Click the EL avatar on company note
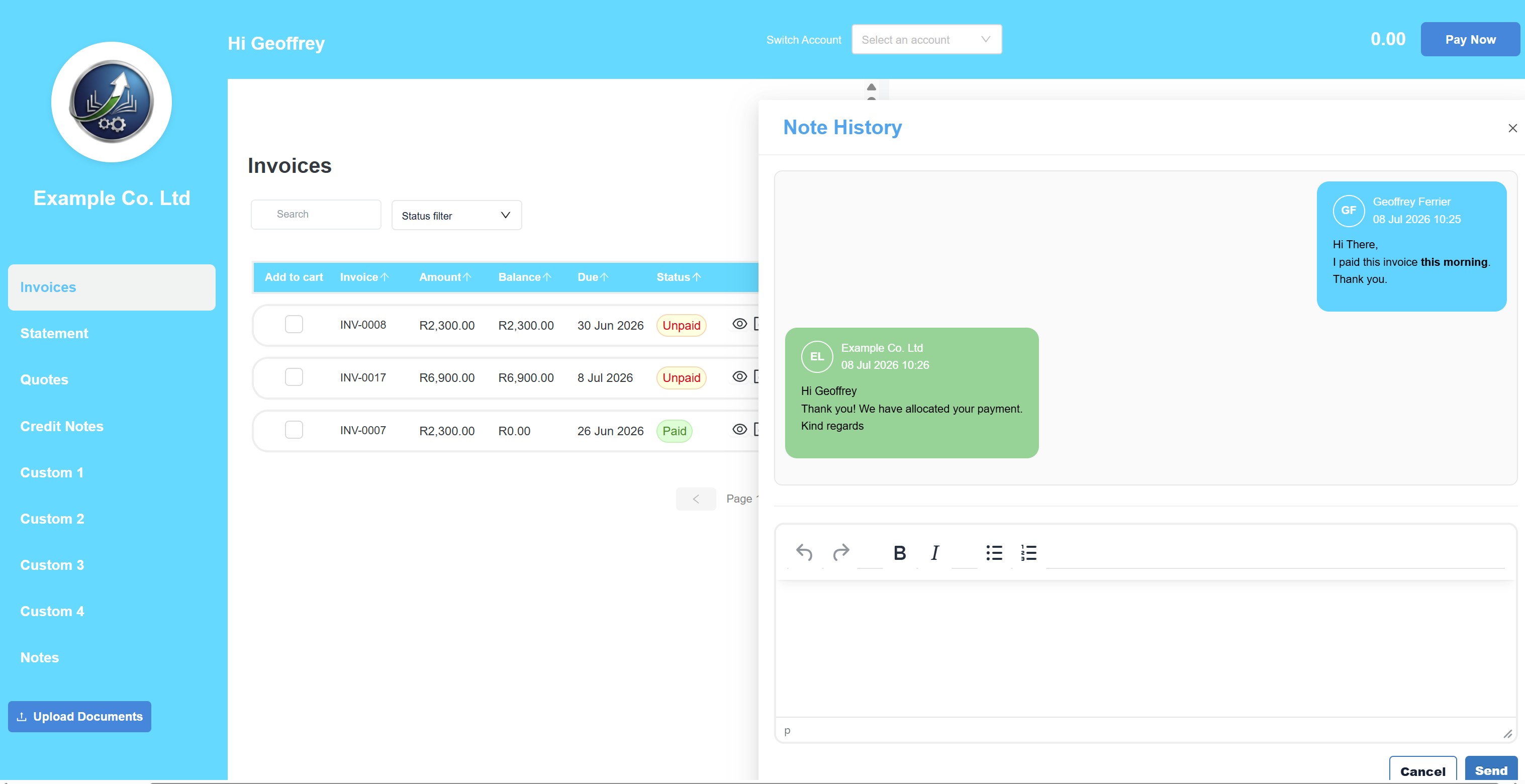This screenshot has height=784, width=1525. 817,356
